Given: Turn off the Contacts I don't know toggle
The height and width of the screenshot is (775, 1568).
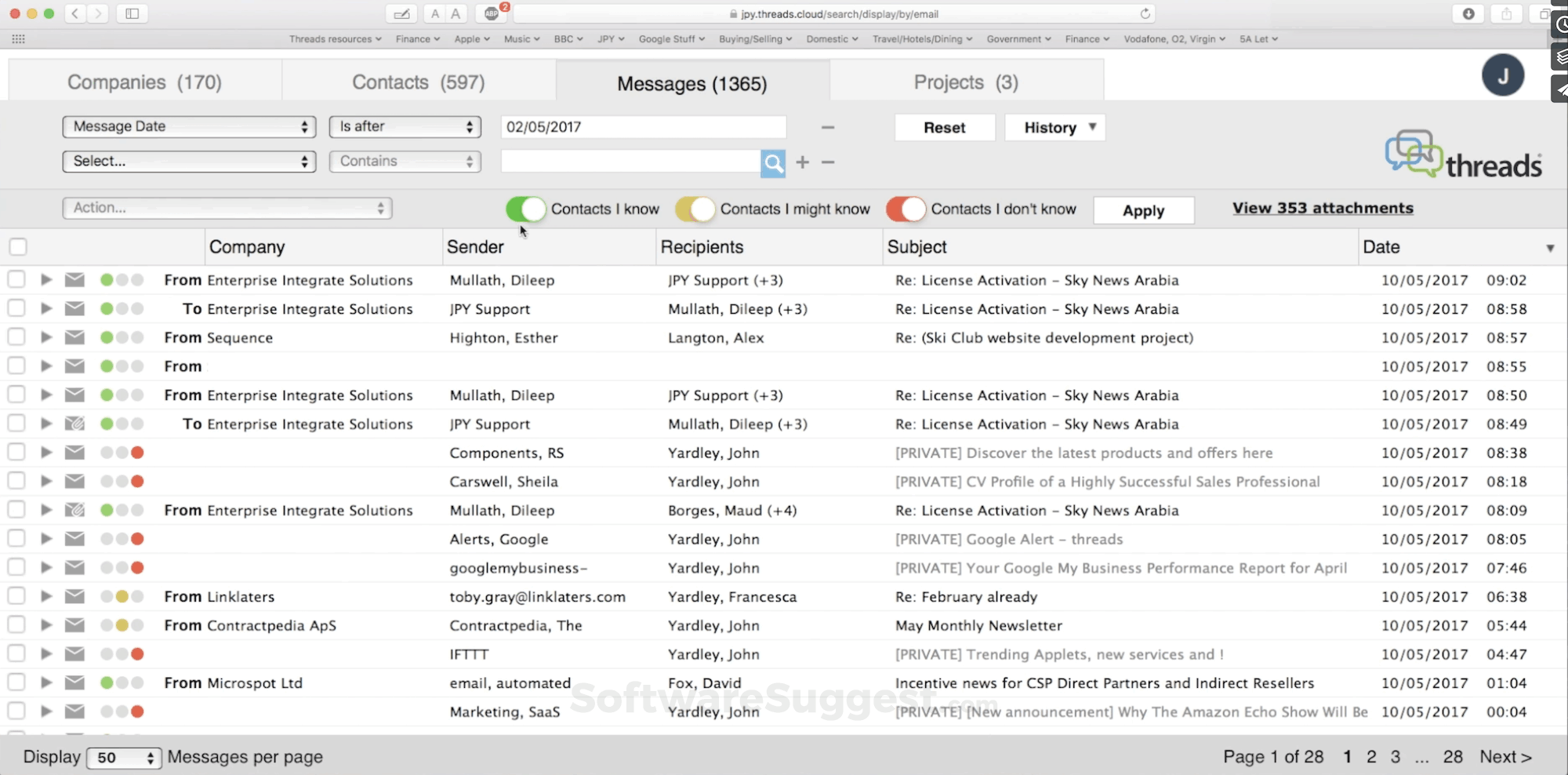Looking at the screenshot, I should click(906, 209).
